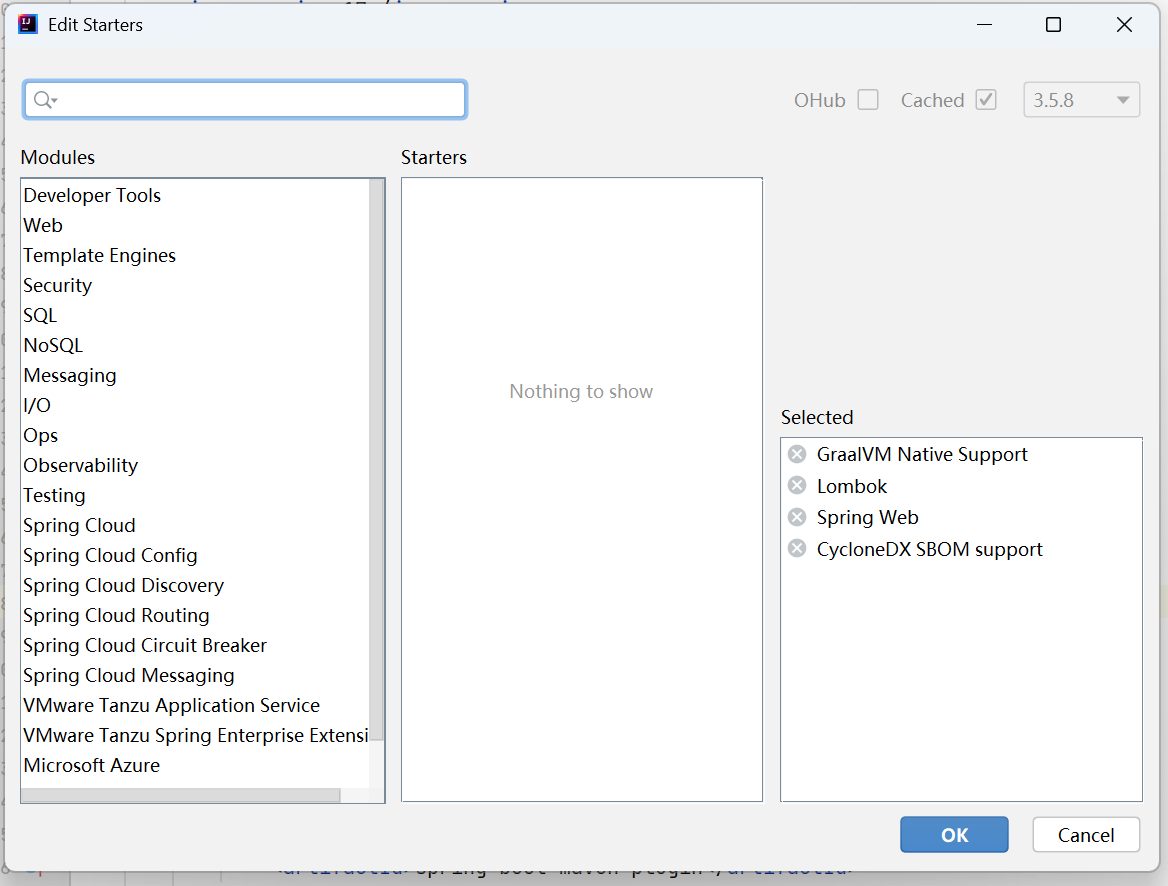1168x886 pixels.
Task: Choose Spring Cloud Circuit Breaker module
Action: 196,645
